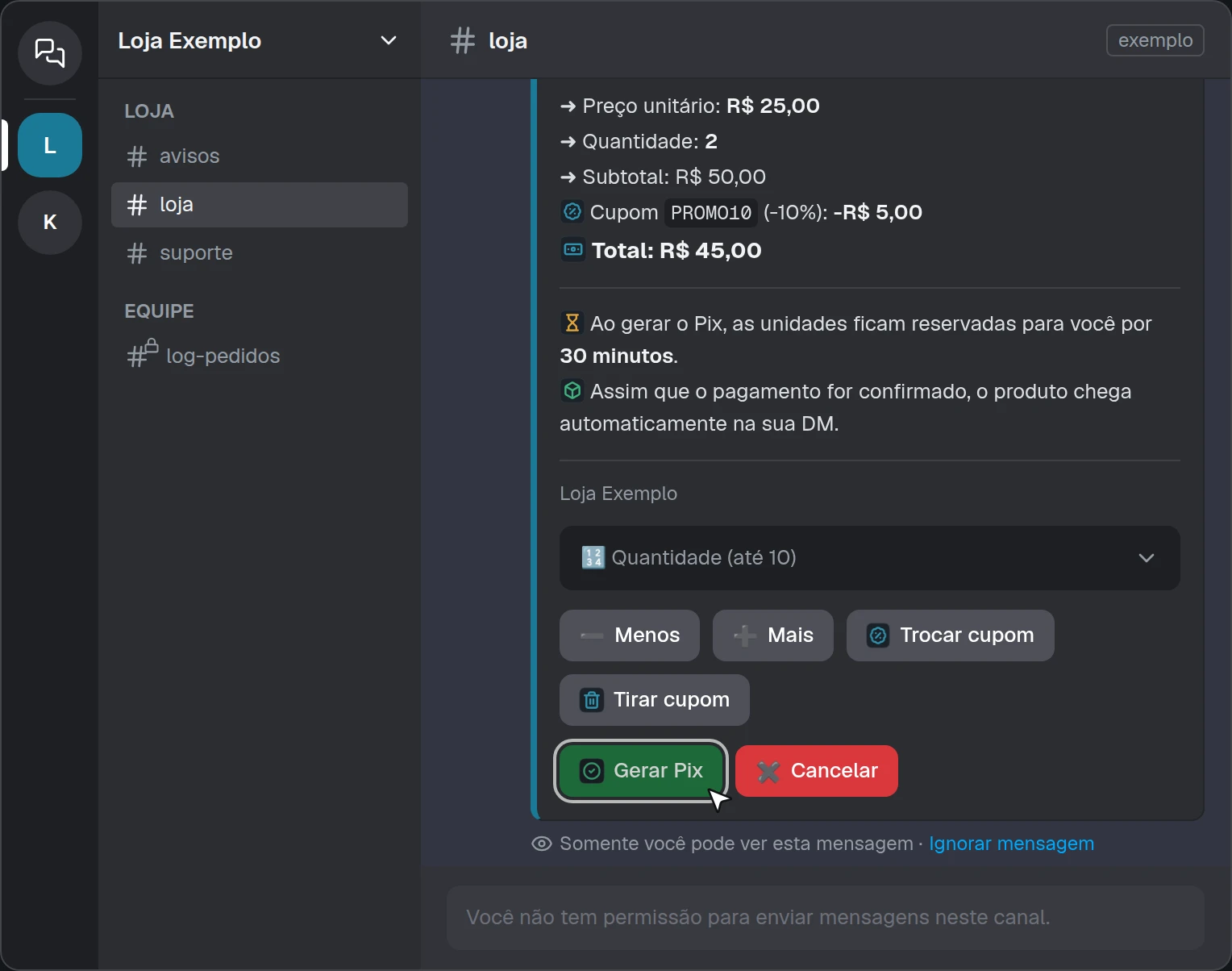The height and width of the screenshot is (971, 1232).
Task: Click the hash icon in the channel header
Action: (x=463, y=40)
